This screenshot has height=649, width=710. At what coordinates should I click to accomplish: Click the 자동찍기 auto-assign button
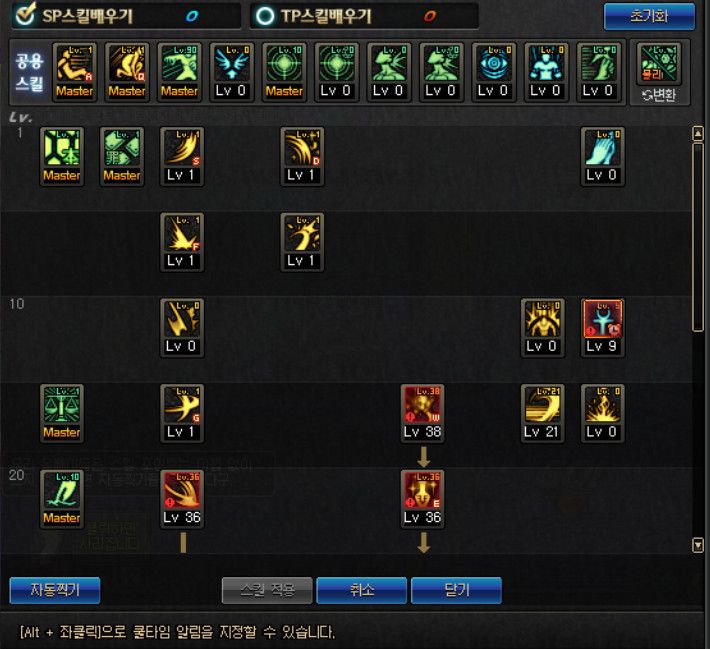(55, 590)
